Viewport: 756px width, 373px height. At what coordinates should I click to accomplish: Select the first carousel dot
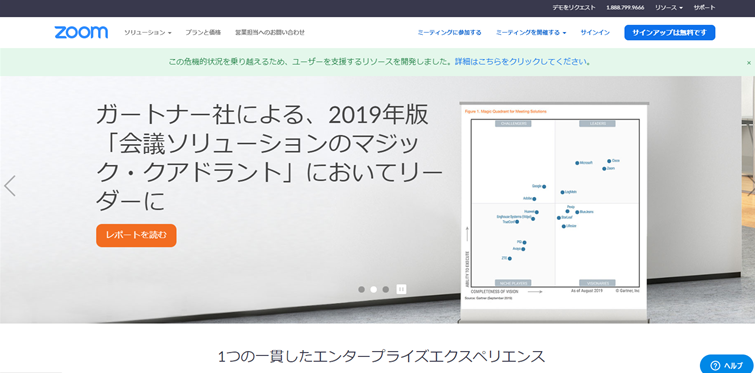click(x=361, y=290)
